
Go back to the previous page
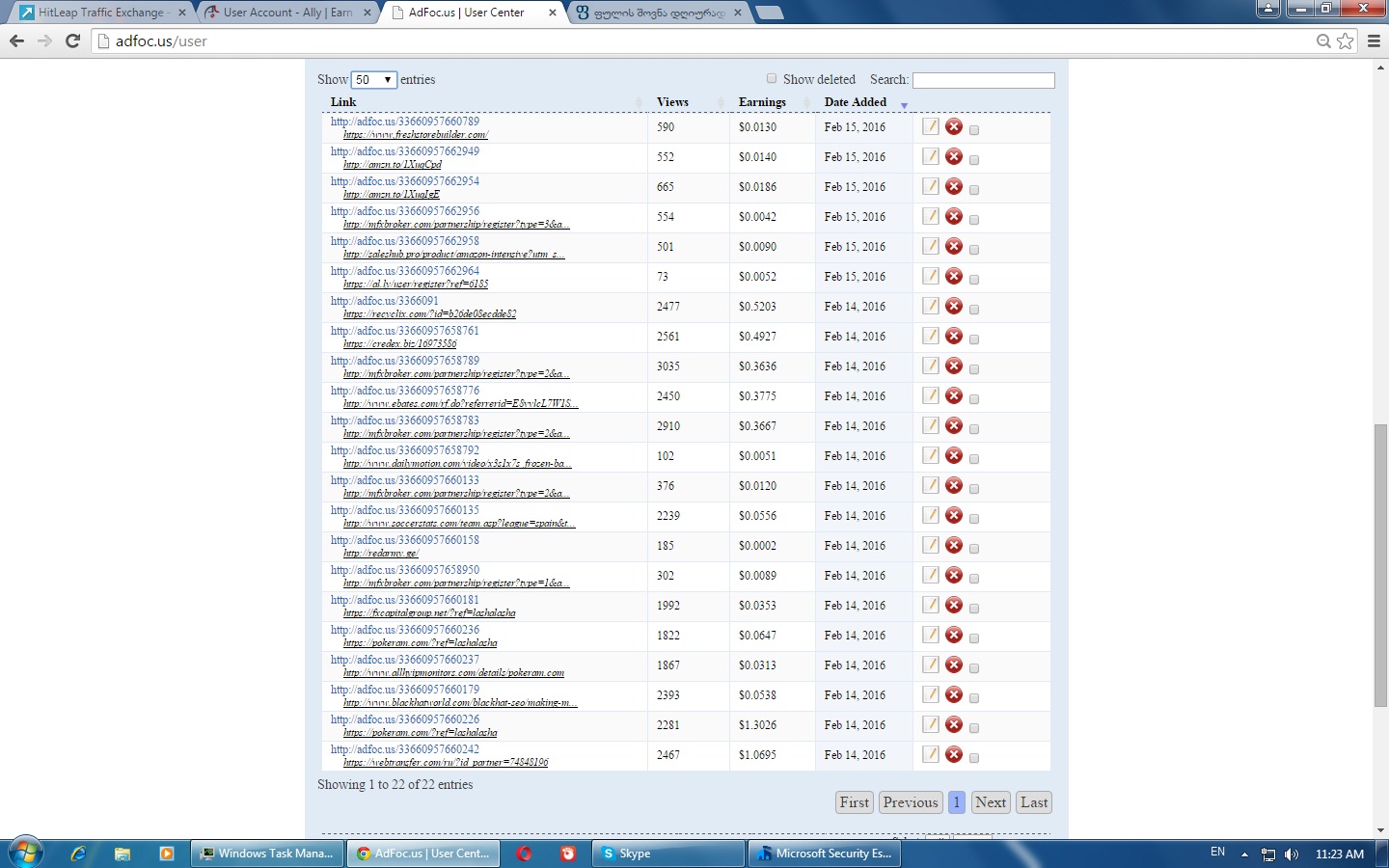pyautogui.click(x=16, y=41)
